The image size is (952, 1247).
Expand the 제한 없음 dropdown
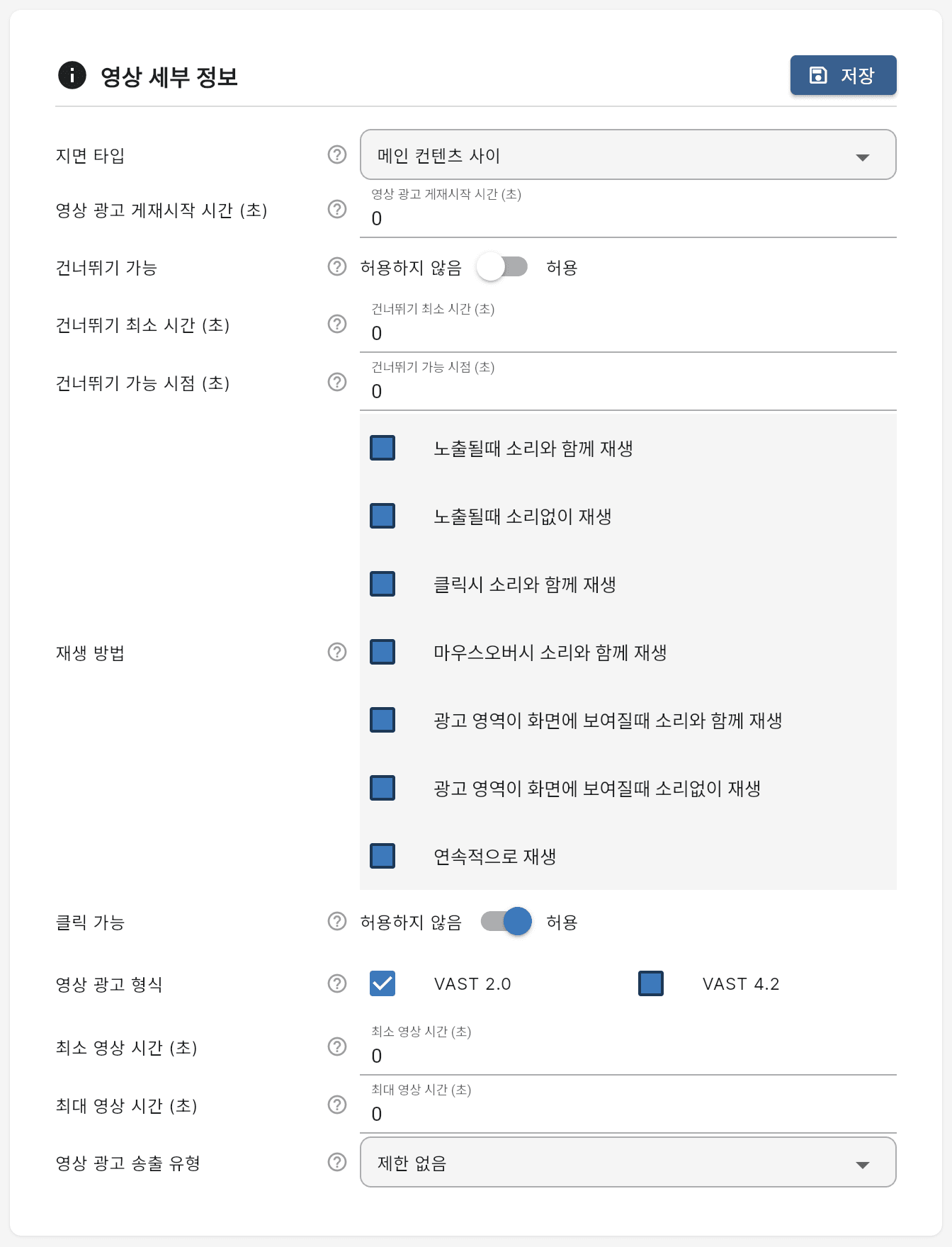click(628, 1163)
